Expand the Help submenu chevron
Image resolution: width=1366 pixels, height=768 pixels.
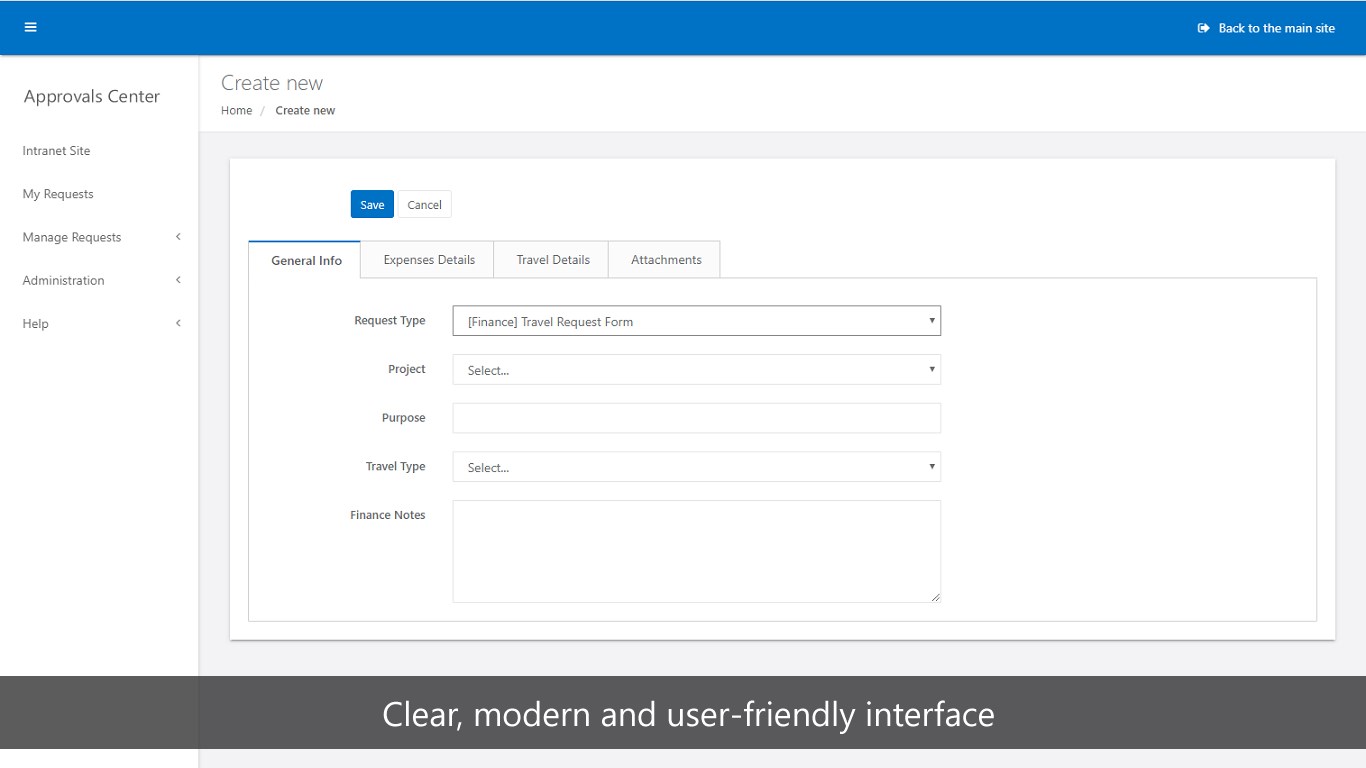tap(178, 323)
